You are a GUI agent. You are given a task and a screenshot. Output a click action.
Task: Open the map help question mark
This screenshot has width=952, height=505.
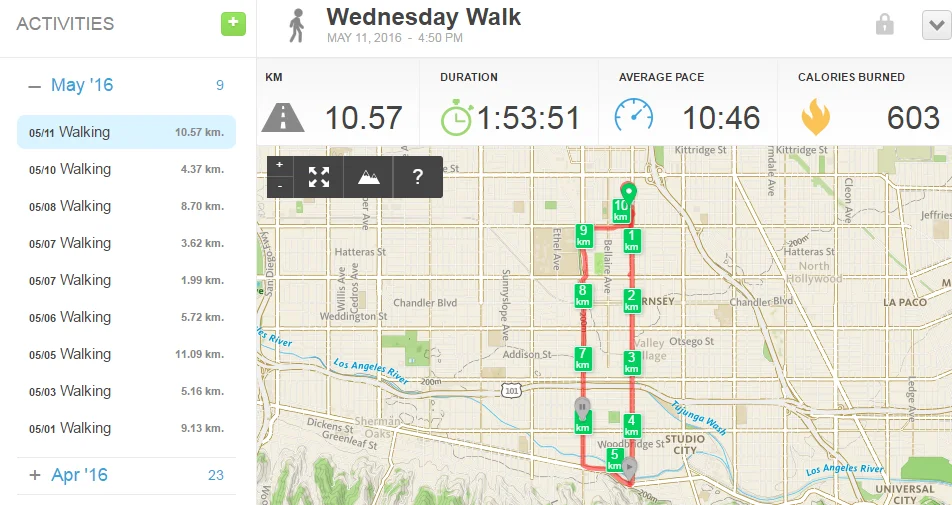coord(418,177)
